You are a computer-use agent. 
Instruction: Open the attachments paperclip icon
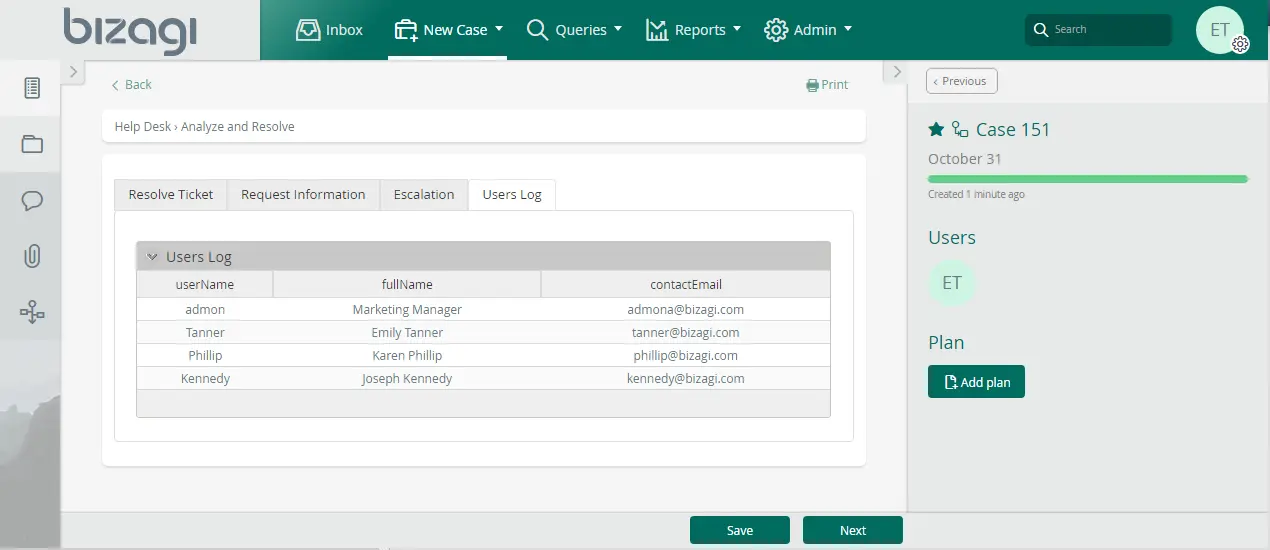tap(32, 256)
